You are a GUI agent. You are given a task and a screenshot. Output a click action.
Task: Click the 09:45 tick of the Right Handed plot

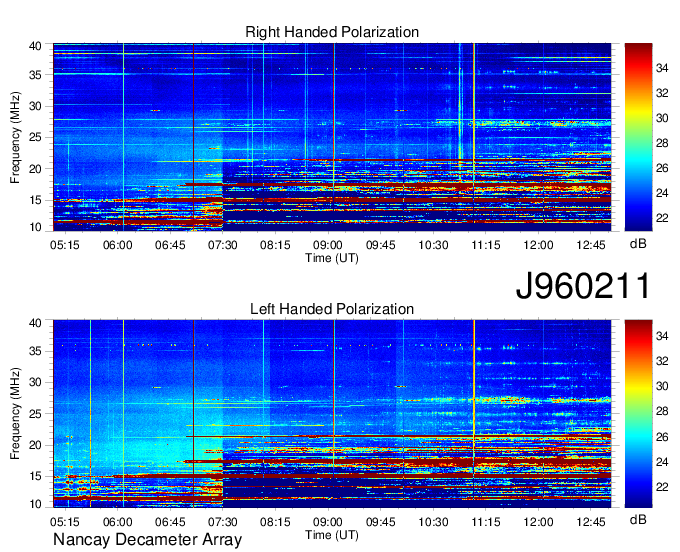click(380, 245)
